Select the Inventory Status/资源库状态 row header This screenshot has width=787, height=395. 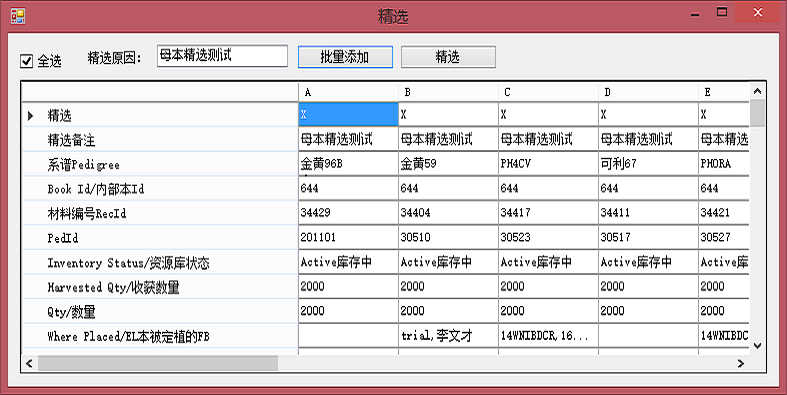[x=160, y=263]
